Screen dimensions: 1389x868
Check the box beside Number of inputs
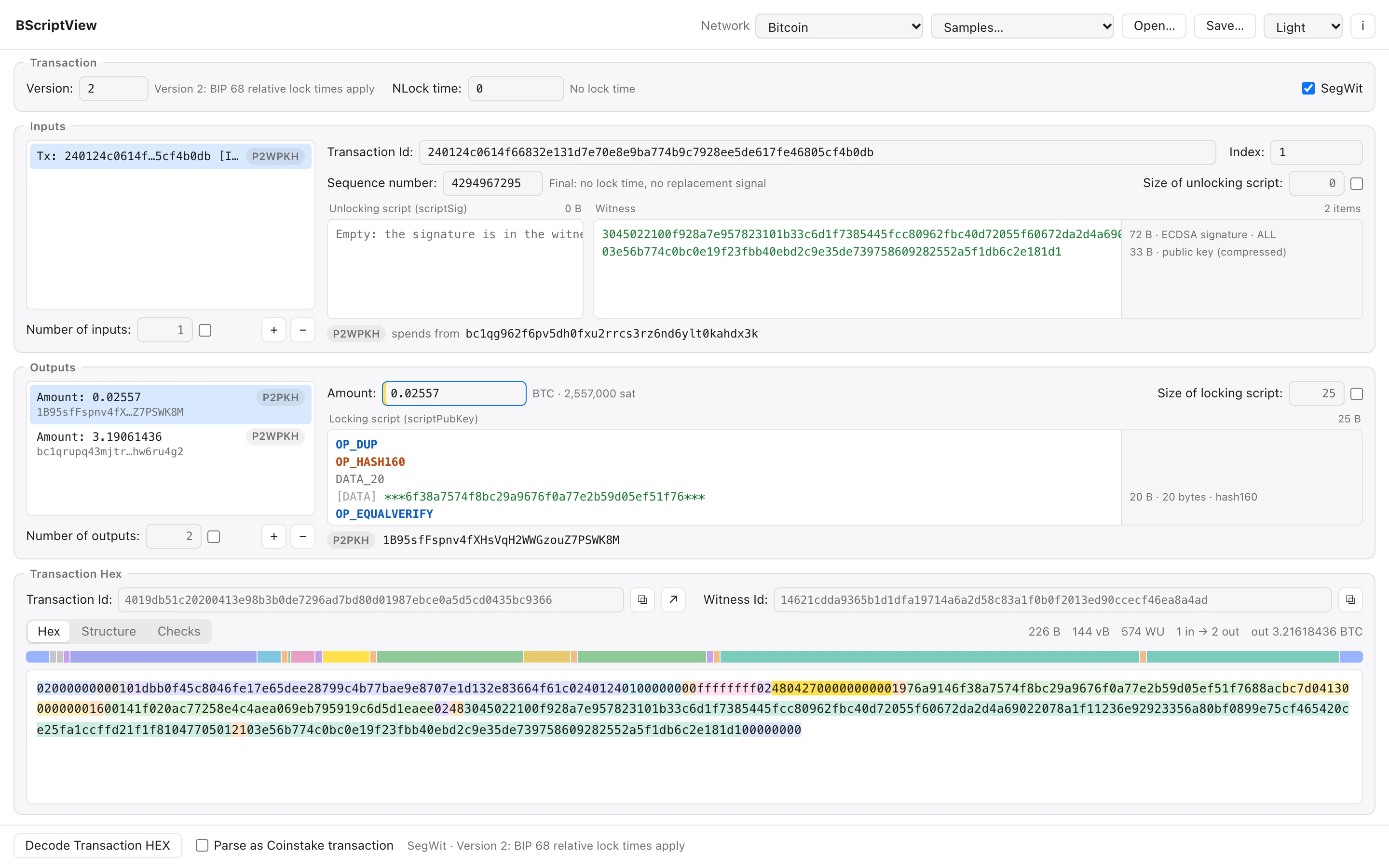(x=205, y=330)
